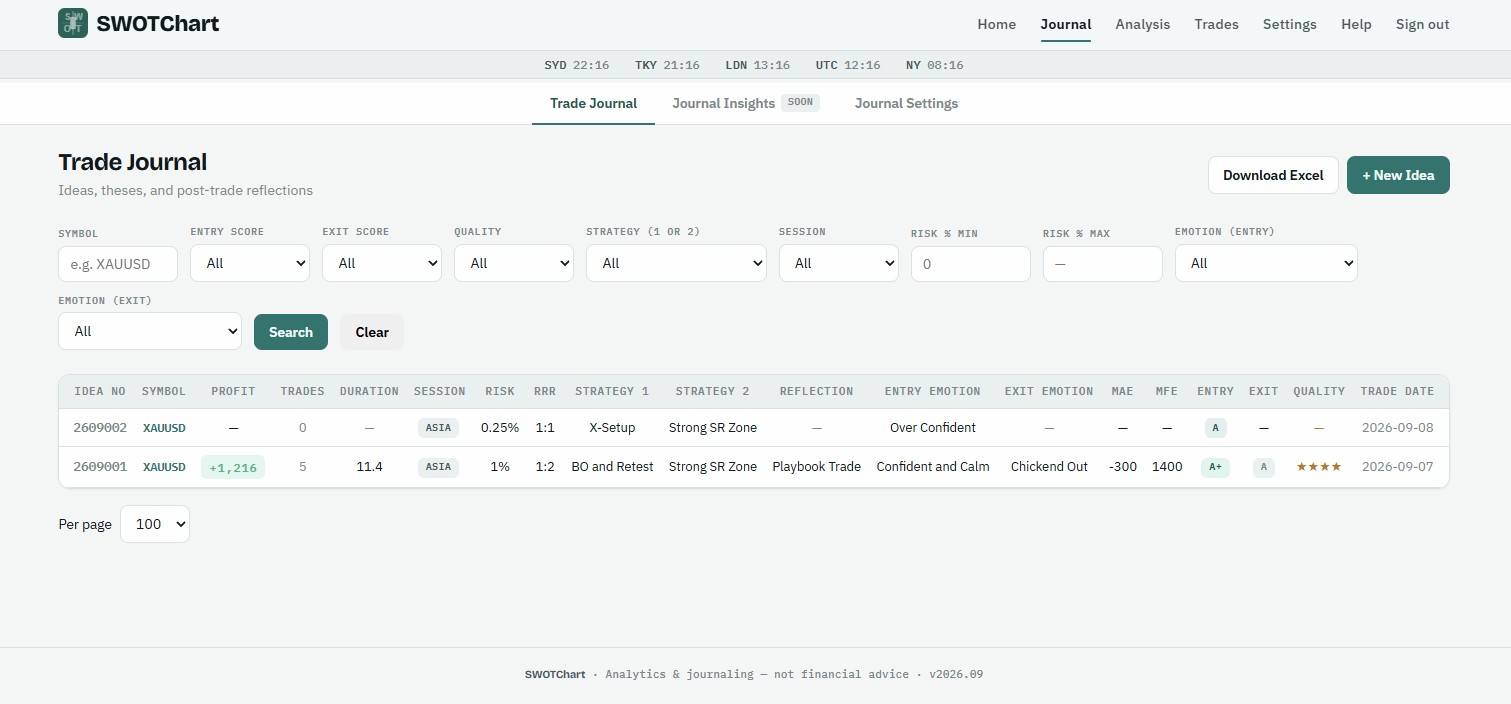Open the Per page dropdown
1511x704 pixels.
(155, 524)
